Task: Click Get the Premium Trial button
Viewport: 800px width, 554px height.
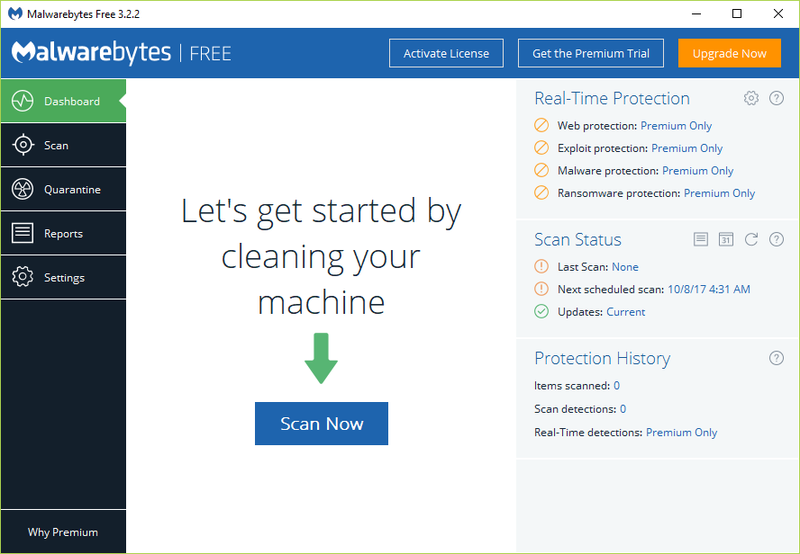Action: click(x=591, y=53)
